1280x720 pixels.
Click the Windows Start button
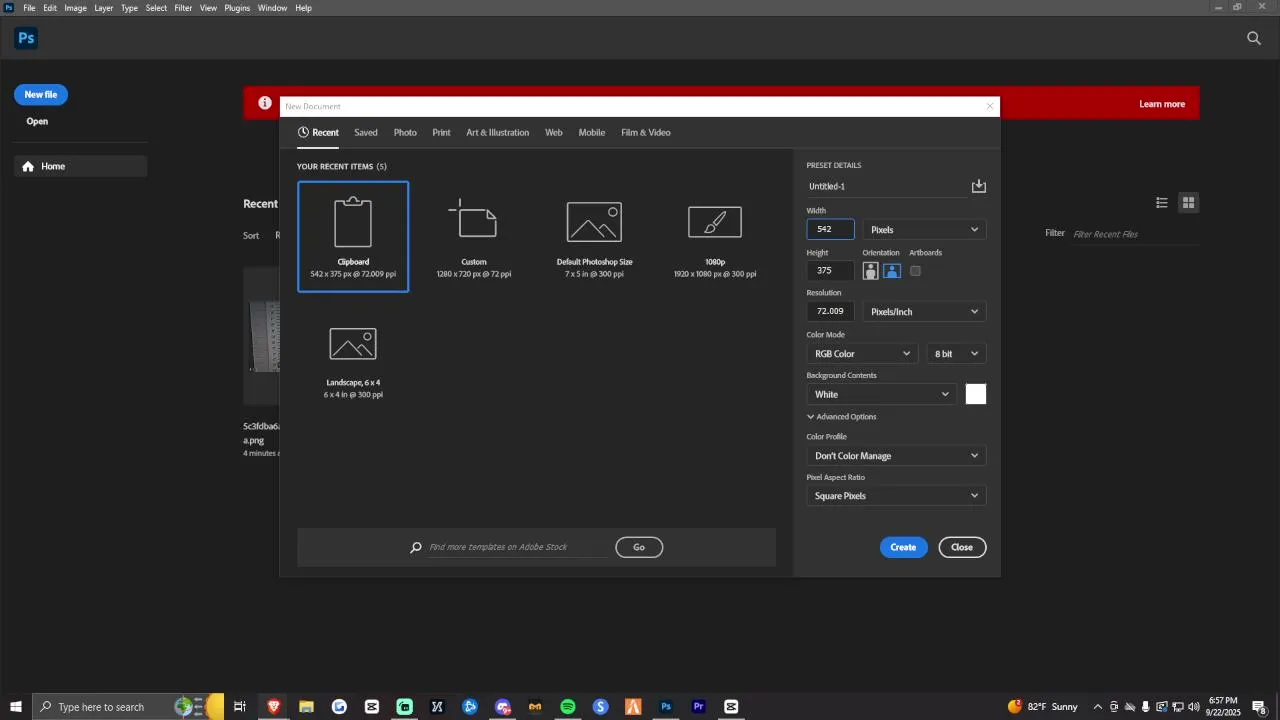pos(16,707)
